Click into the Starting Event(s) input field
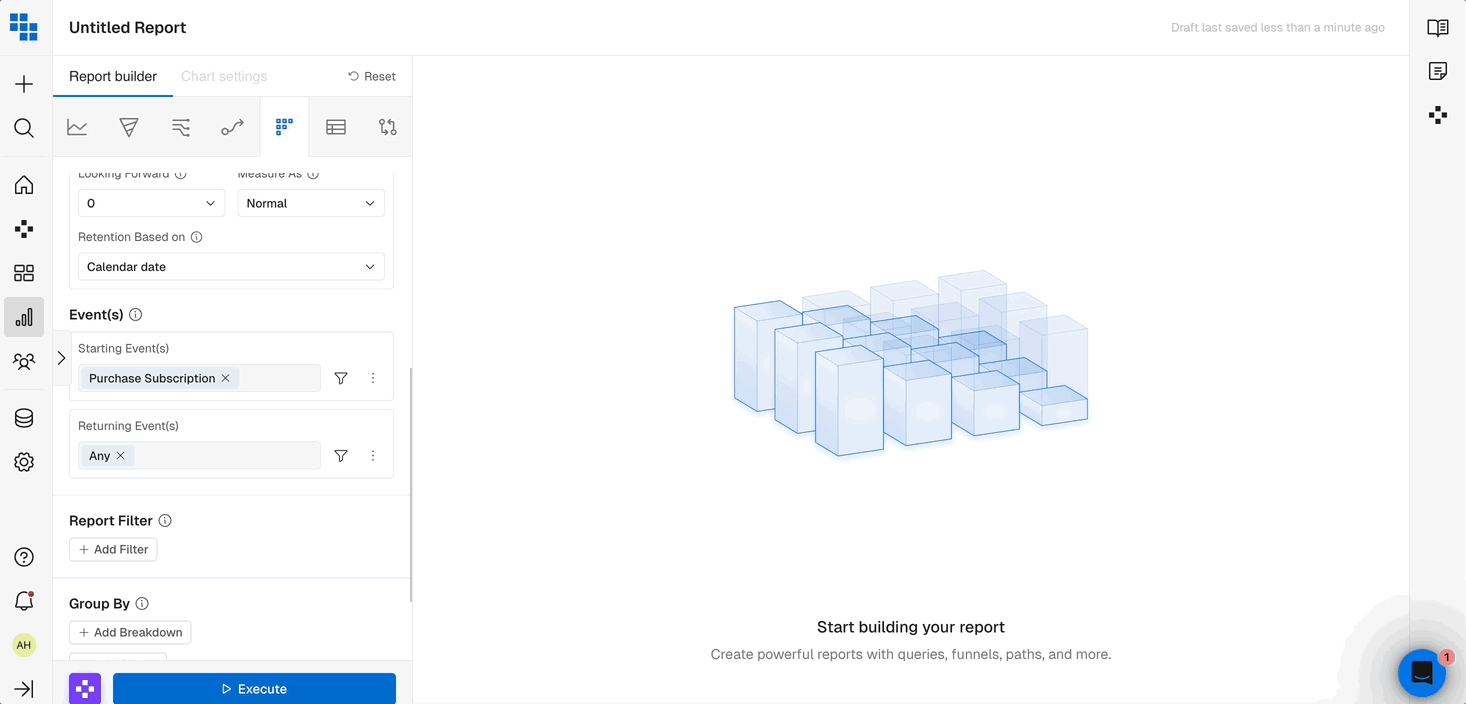 click(x=199, y=378)
